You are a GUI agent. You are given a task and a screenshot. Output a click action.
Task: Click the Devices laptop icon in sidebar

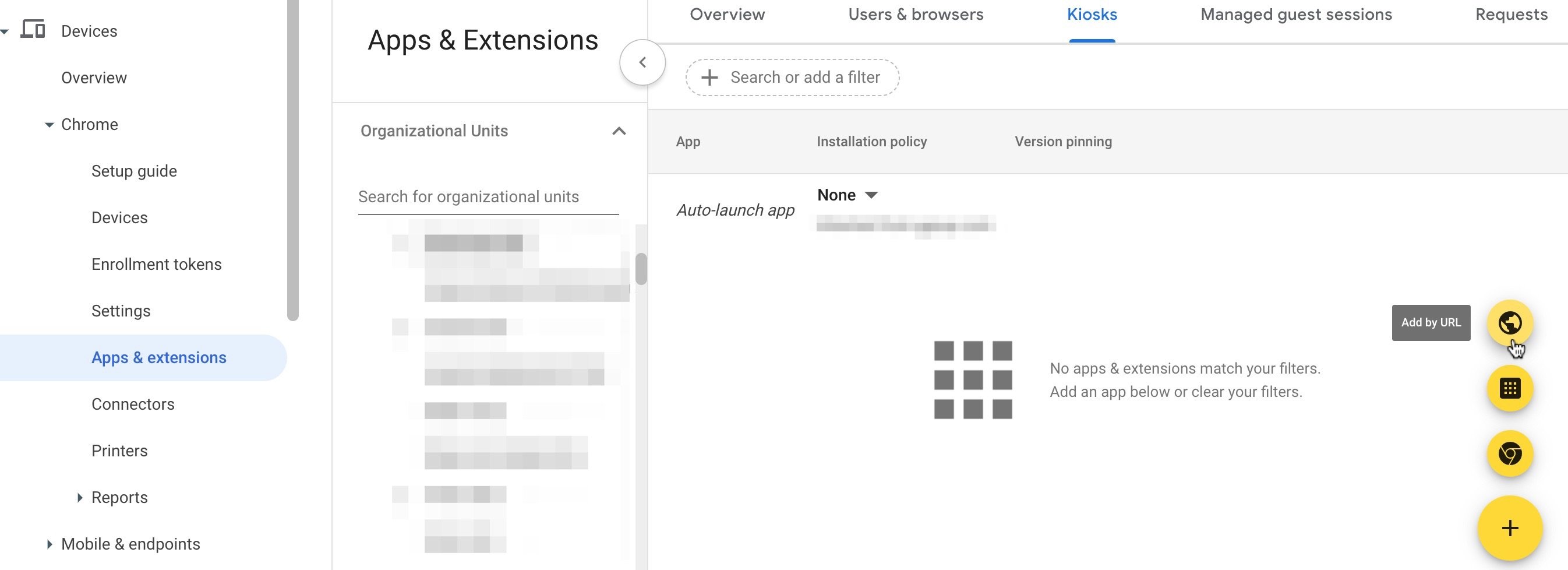(33, 29)
